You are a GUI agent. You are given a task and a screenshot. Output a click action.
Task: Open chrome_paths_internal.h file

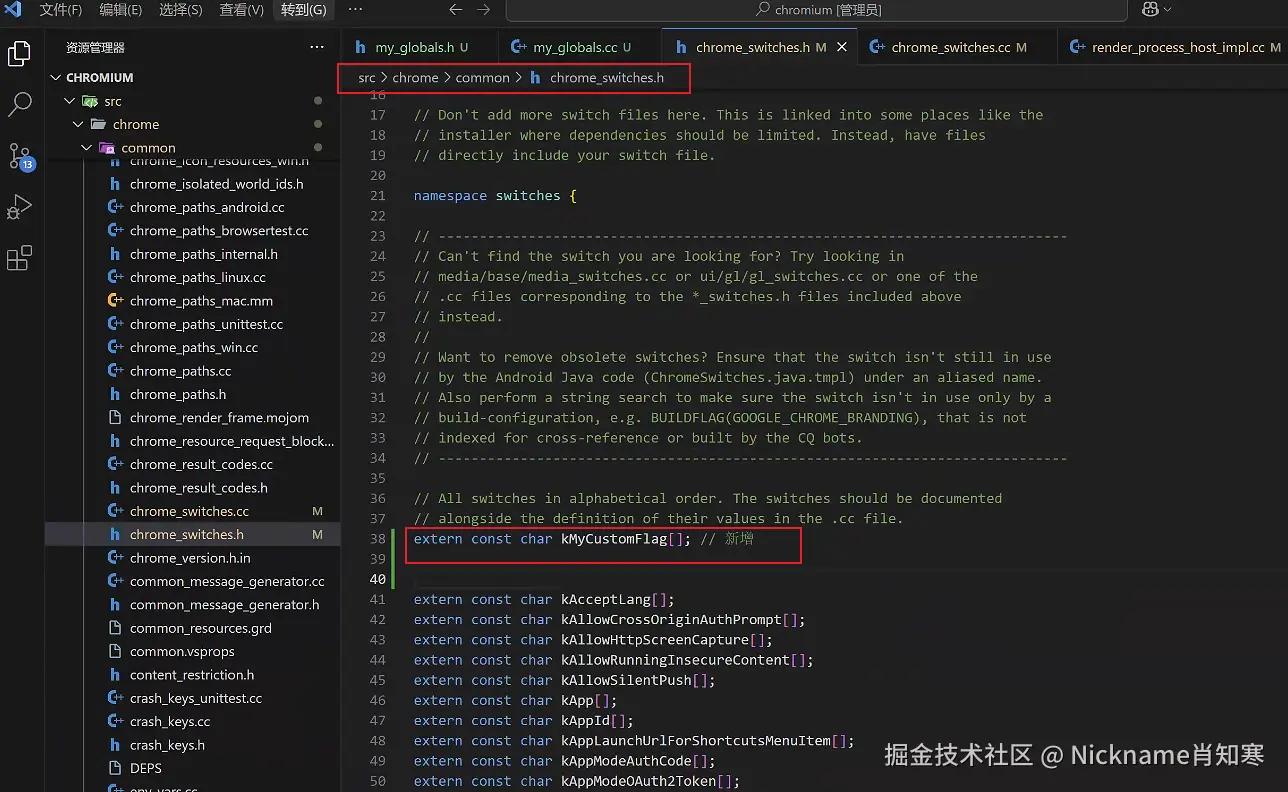click(x=204, y=254)
